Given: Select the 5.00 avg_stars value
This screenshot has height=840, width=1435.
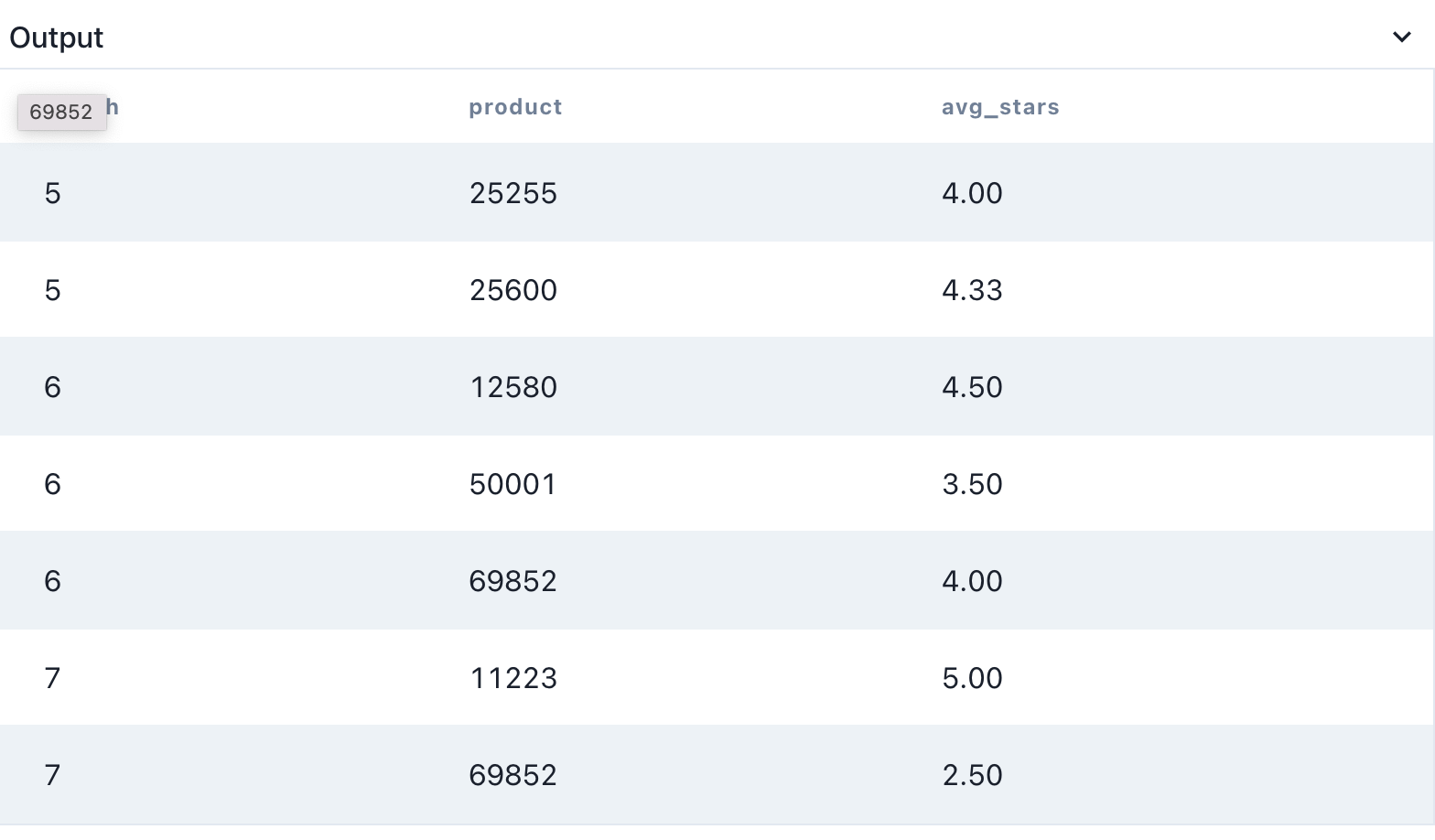Looking at the screenshot, I should [972, 678].
